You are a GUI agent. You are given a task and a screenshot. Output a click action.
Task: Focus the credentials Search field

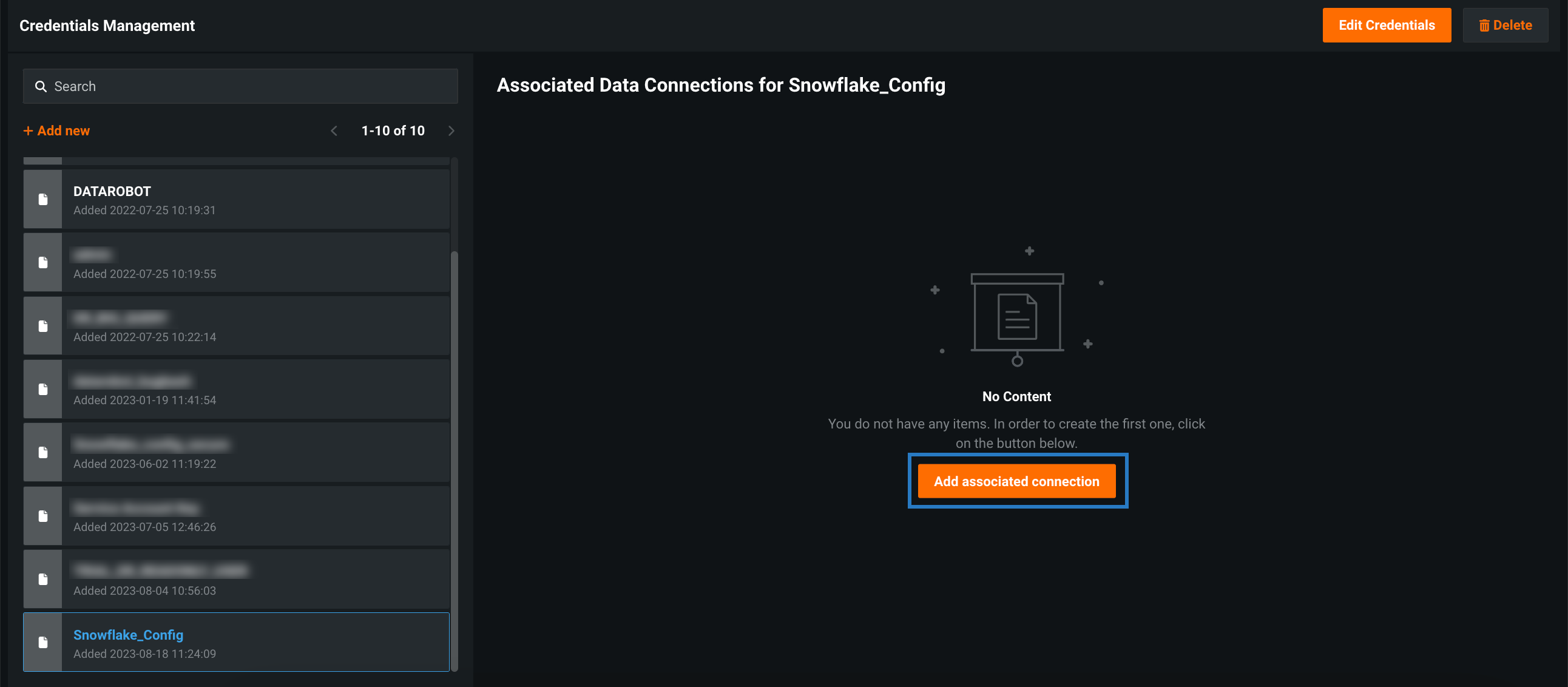tap(249, 87)
